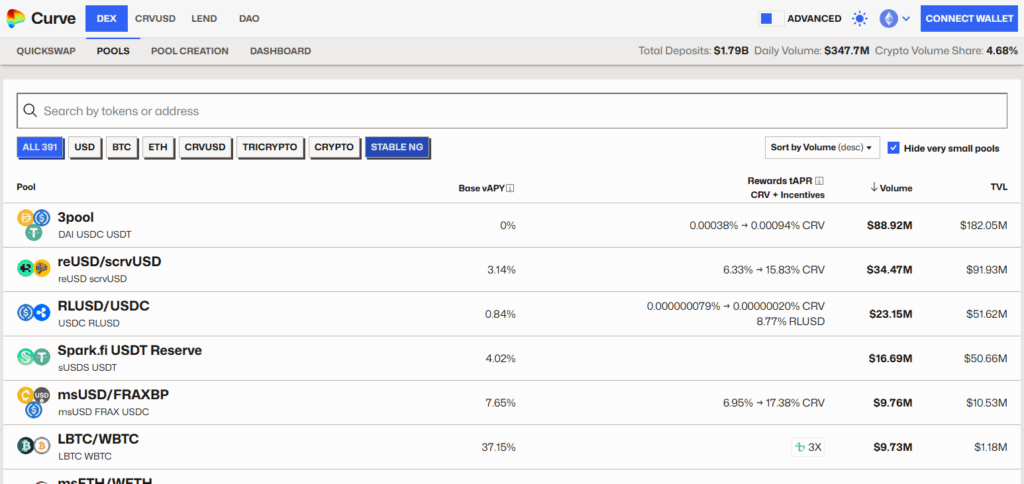
Task: Filter pools by USD
Action: click(x=85, y=148)
